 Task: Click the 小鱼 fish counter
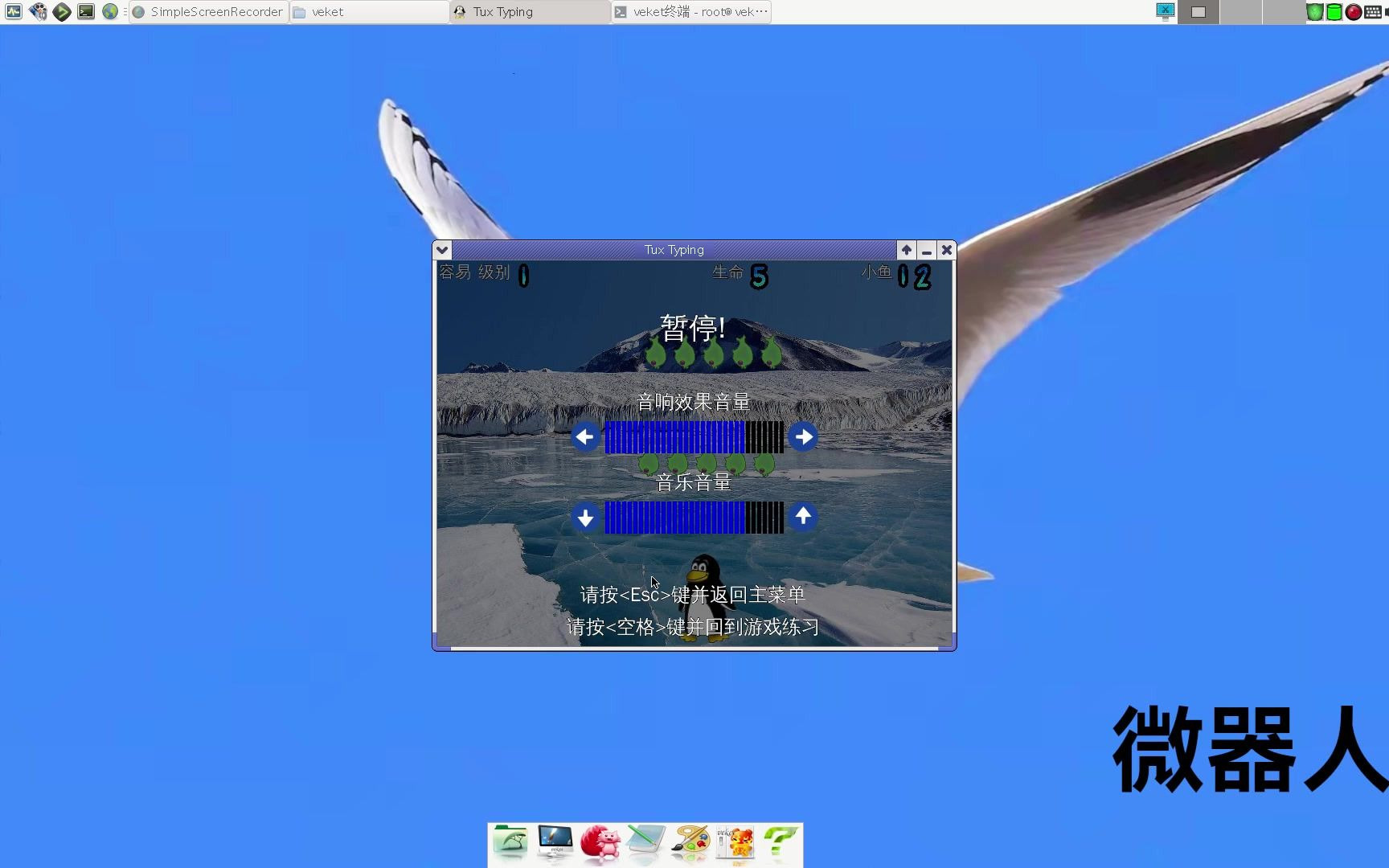[896, 276]
